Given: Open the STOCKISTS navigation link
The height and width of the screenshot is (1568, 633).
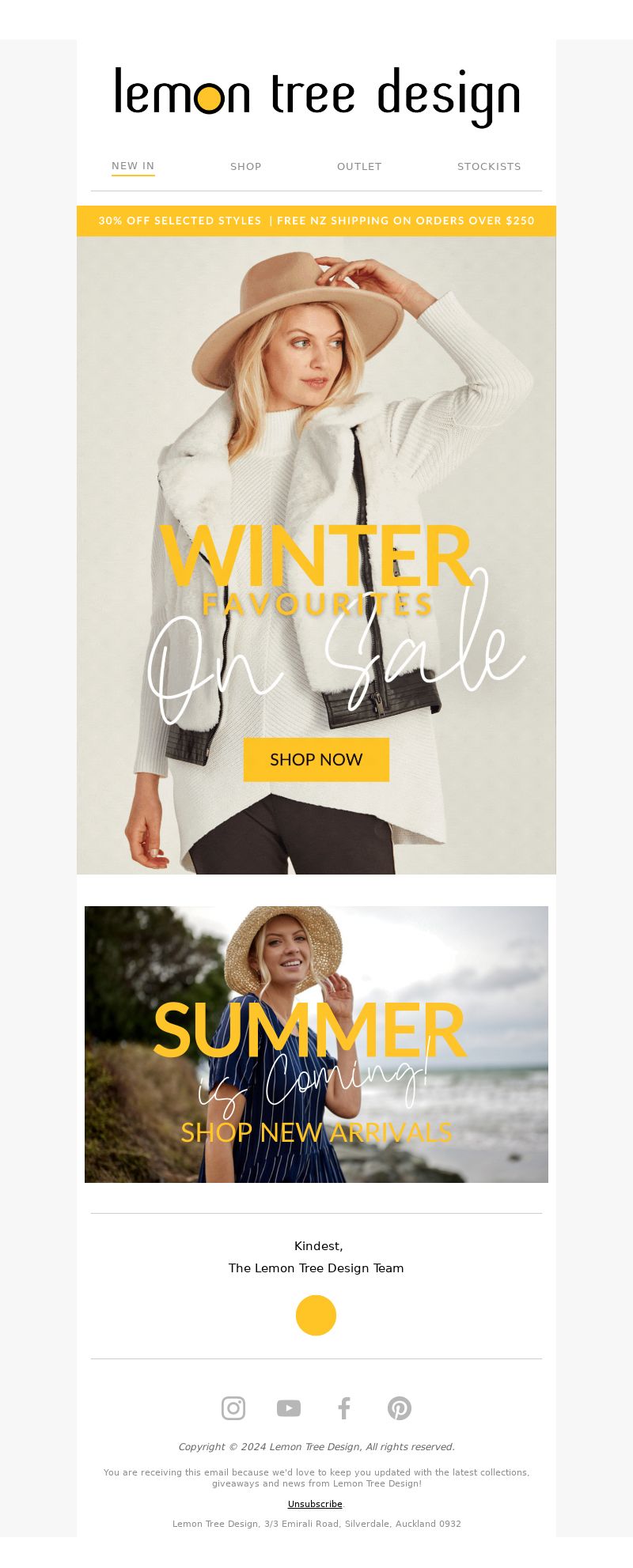Looking at the screenshot, I should click(489, 167).
